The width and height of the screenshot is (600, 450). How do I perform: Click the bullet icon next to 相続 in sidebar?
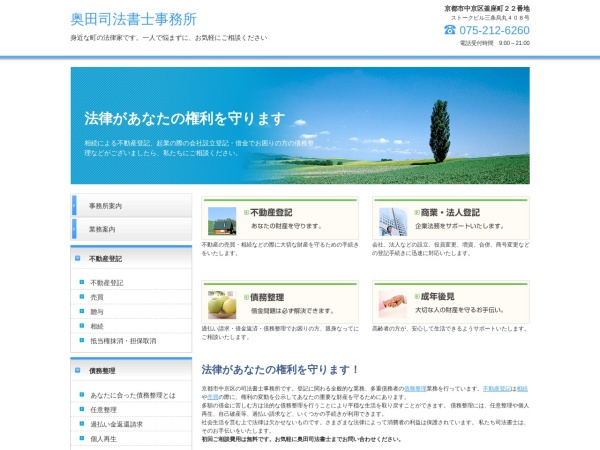[x=82, y=326]
